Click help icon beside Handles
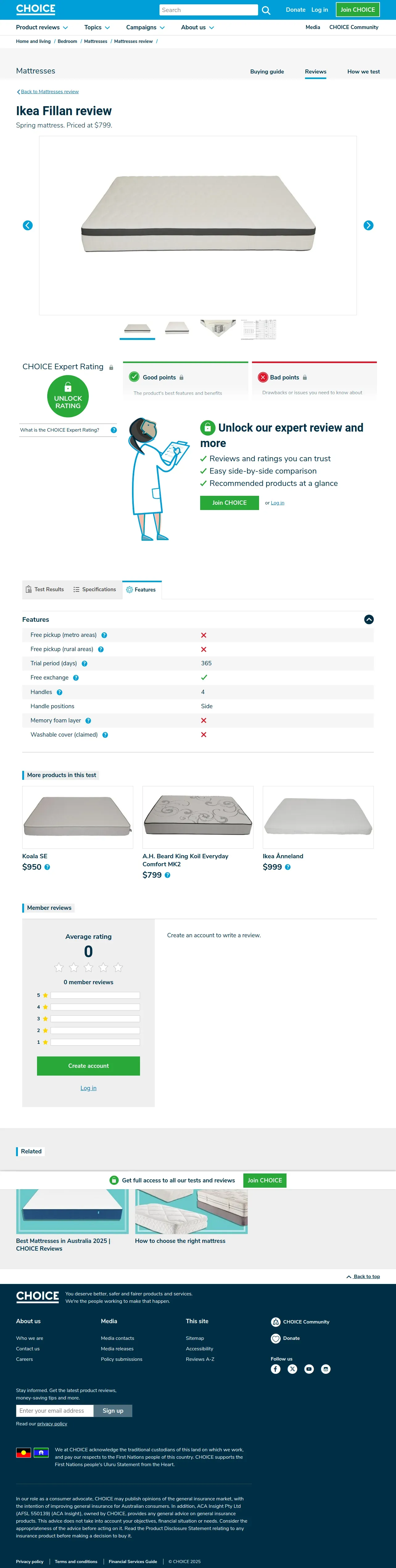Screen dimensions: 396x1568 [x=60, y=692]
